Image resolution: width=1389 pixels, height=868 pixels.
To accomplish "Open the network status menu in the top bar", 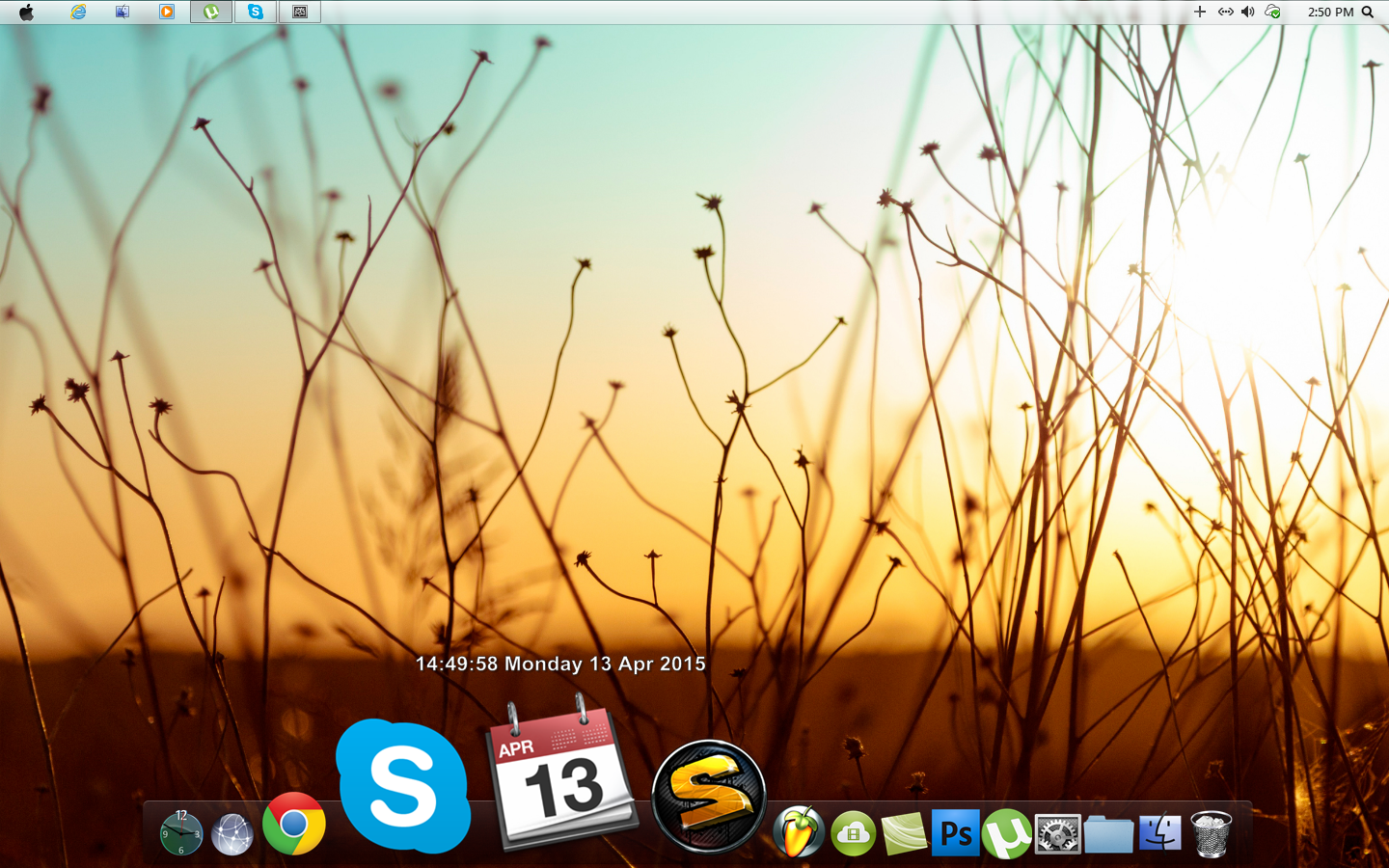I will tap(1225, 12).
